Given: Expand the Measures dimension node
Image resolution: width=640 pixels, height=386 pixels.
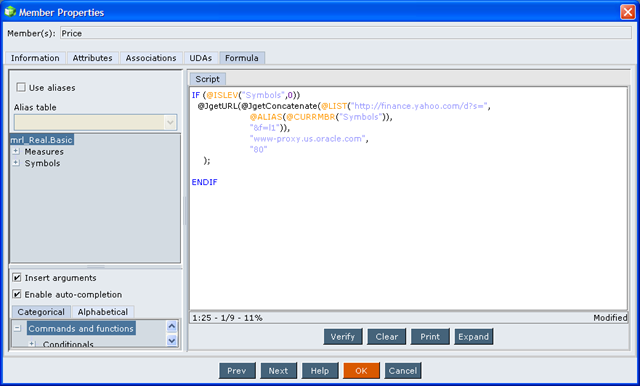Looking at the screenshot, I should [16, 151].
